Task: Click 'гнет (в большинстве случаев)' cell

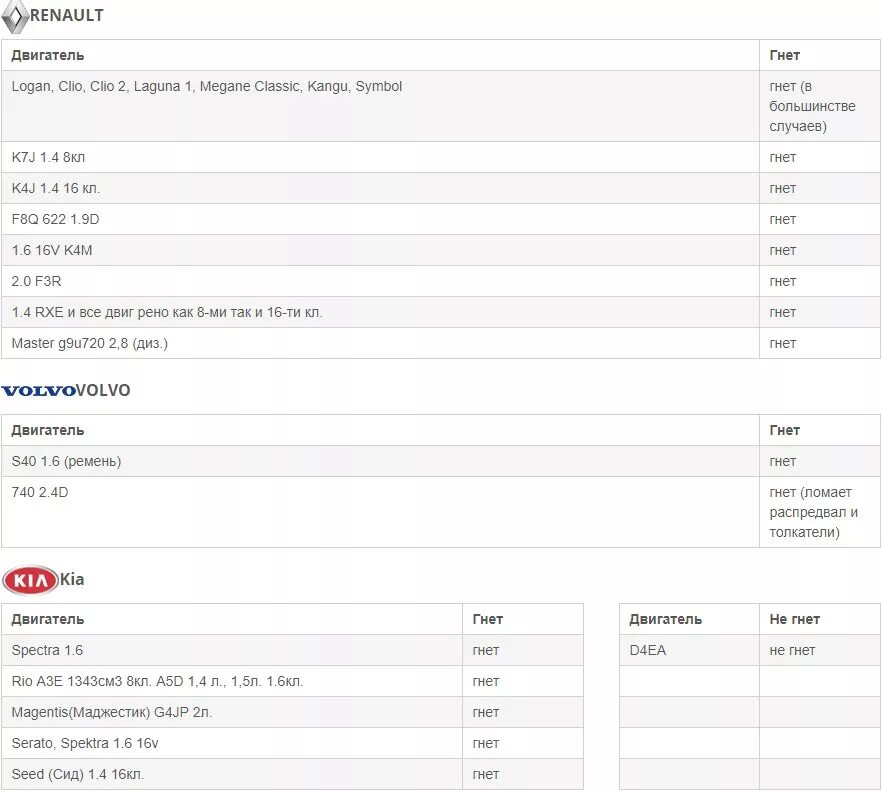Action: pyautogui.click(x=820, y=106)
